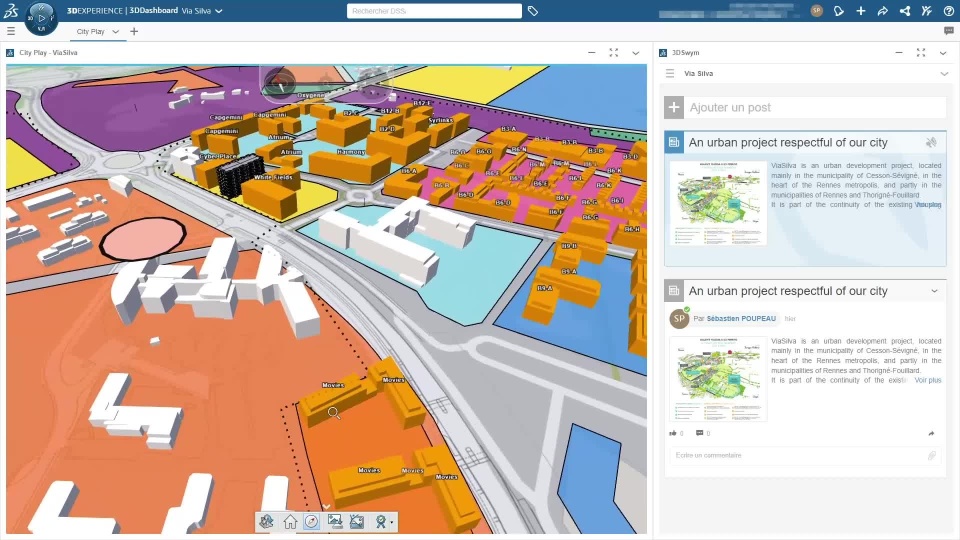Open the SP user profile avatar in the top bar
Screen dimensions: 960x540
pos(816,10)
